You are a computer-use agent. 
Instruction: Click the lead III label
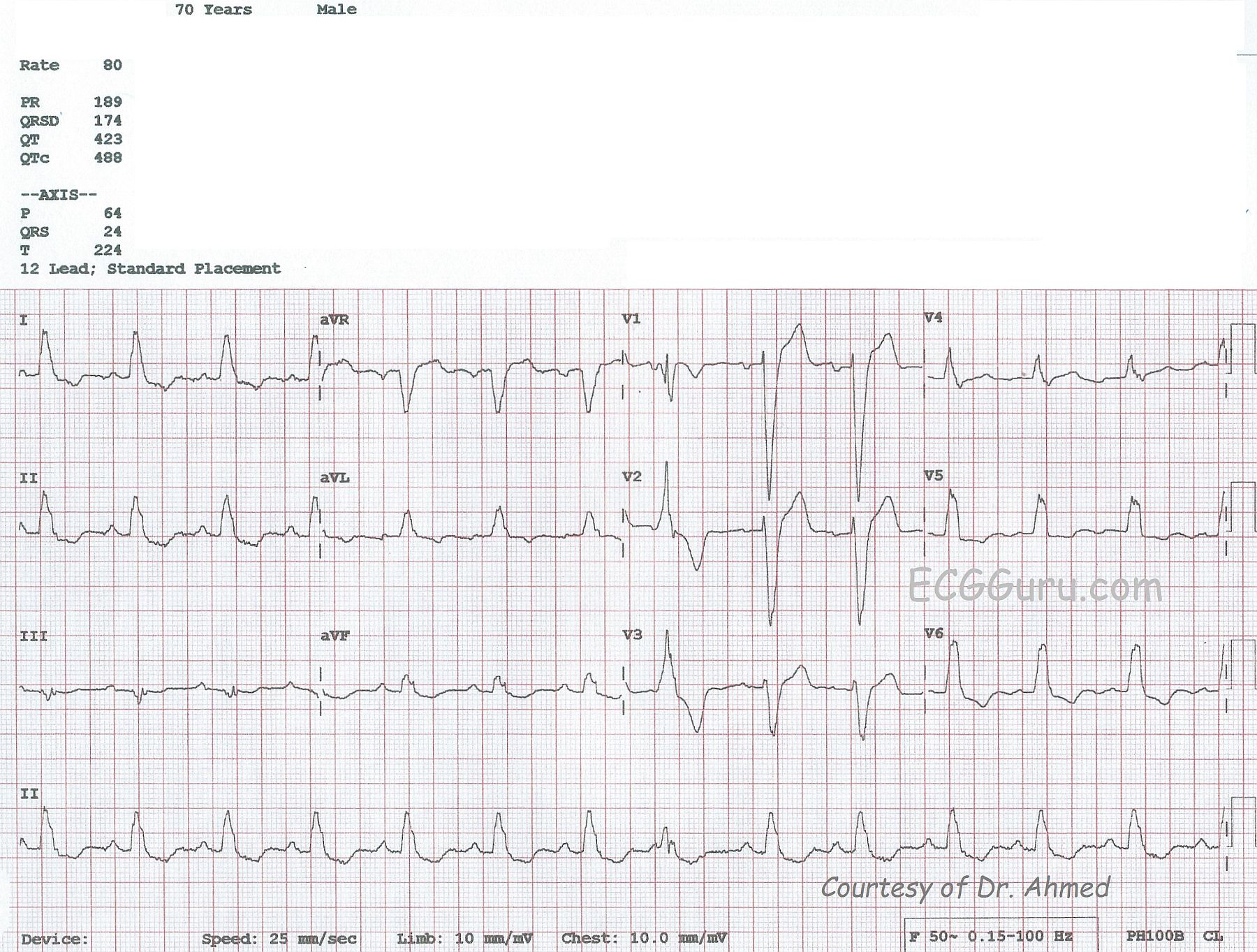34,636
